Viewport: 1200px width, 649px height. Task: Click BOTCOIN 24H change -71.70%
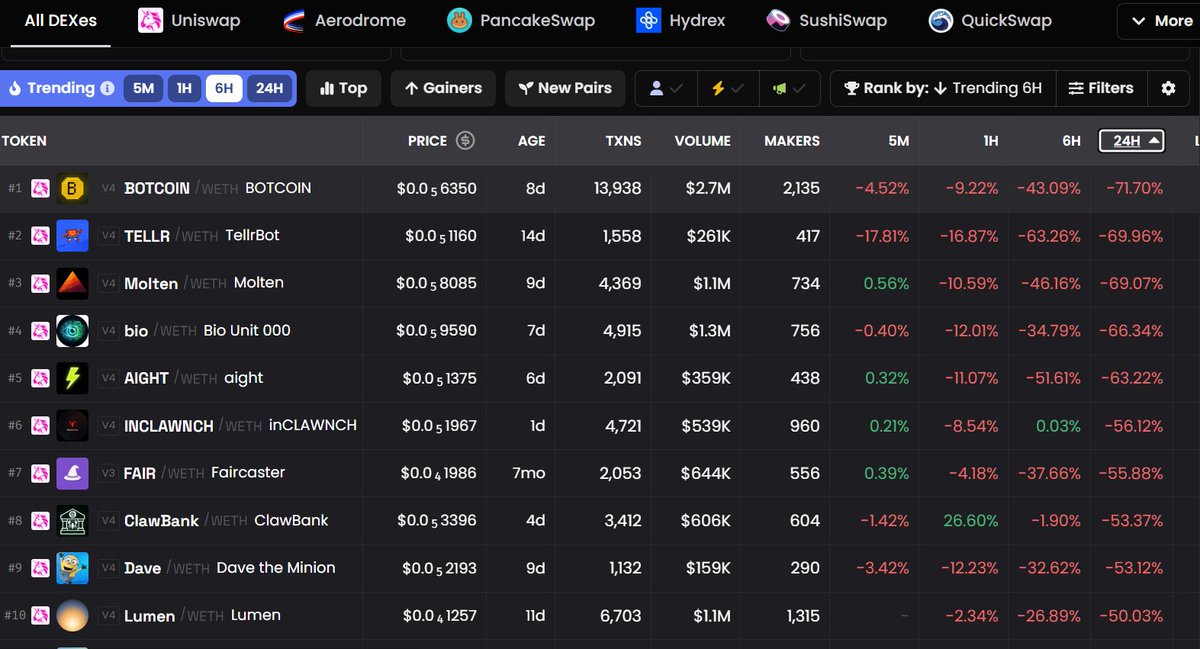click(x=1134, y=188)
